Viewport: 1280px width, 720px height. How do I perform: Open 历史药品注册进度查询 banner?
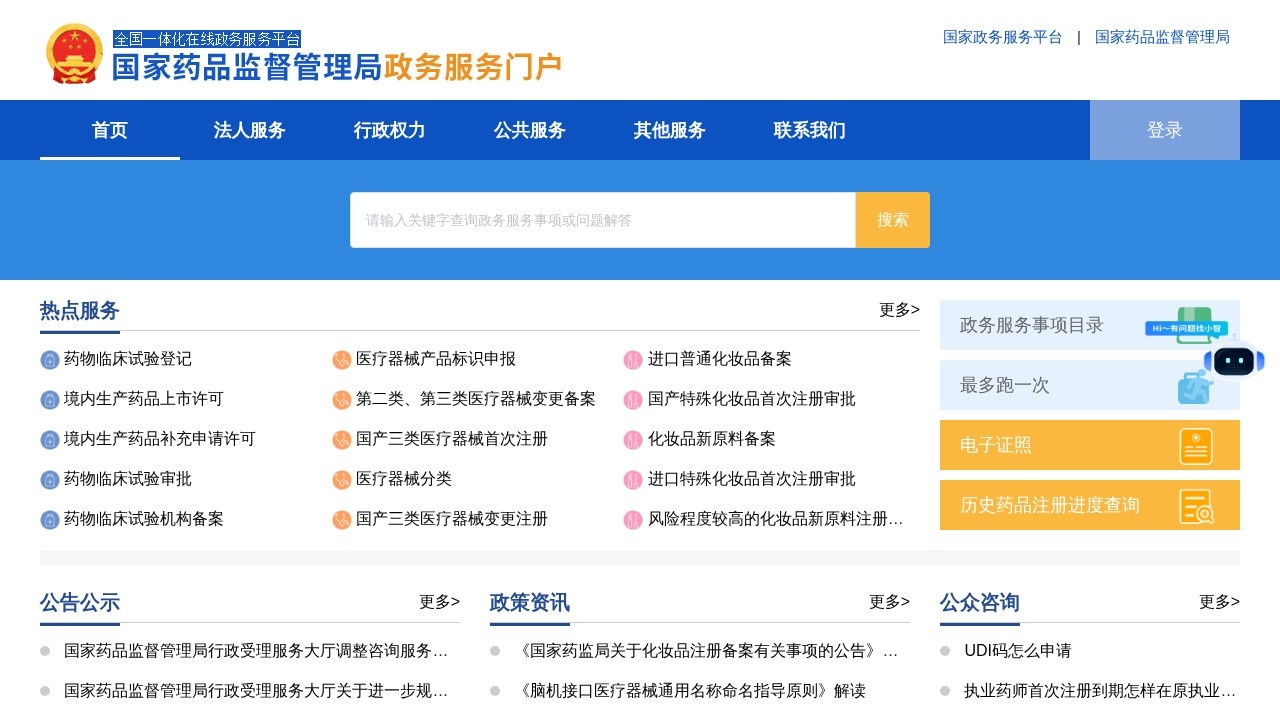point(1090,505)
